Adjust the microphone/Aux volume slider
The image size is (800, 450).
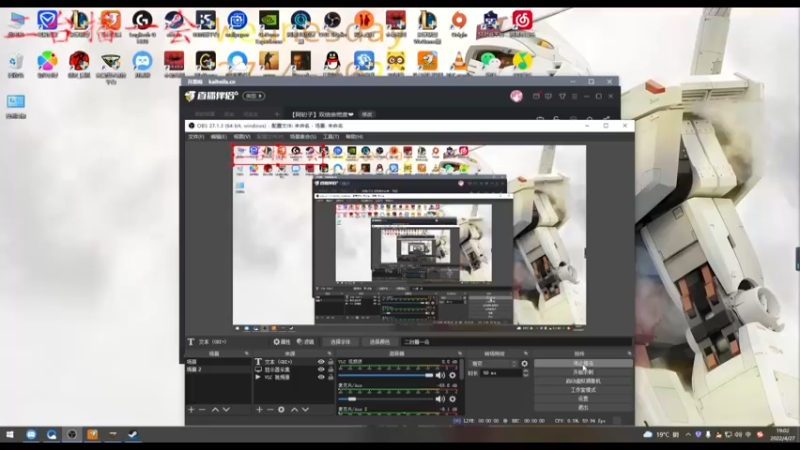[386, 399]
